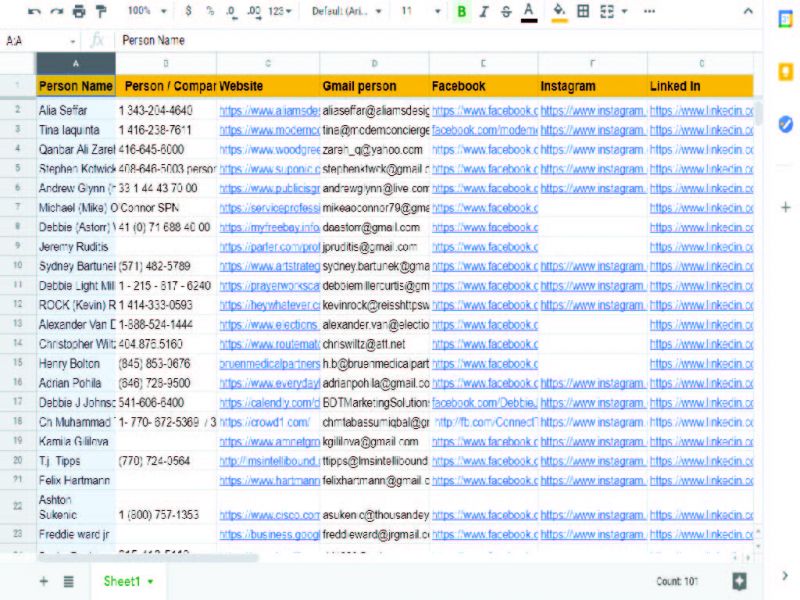Click the Undo icon in toolbar
This screenshot has height=600, width=800.
tap(35, 11)
